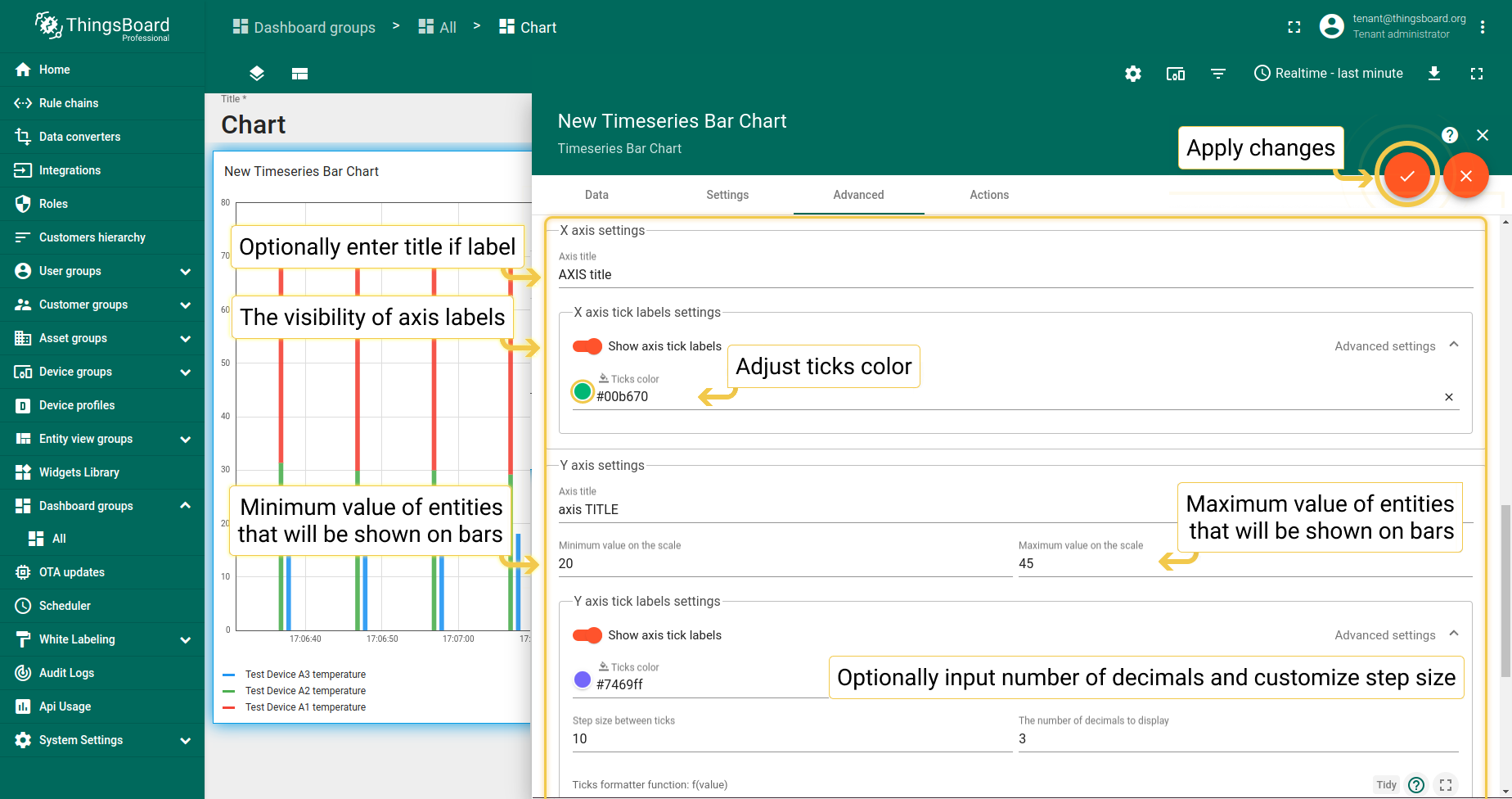Open the purple #7469ff ticks color swatch

tap(583, 679)
